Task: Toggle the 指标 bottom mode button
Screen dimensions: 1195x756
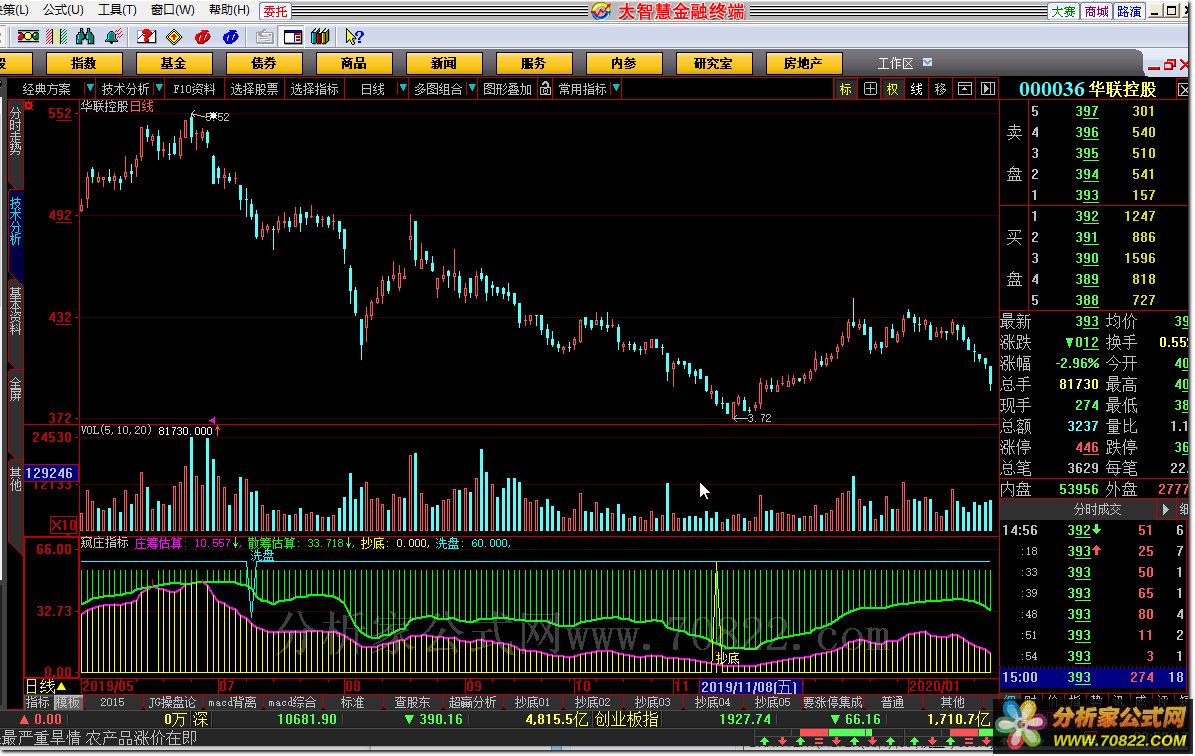Action: click(37, 703)
